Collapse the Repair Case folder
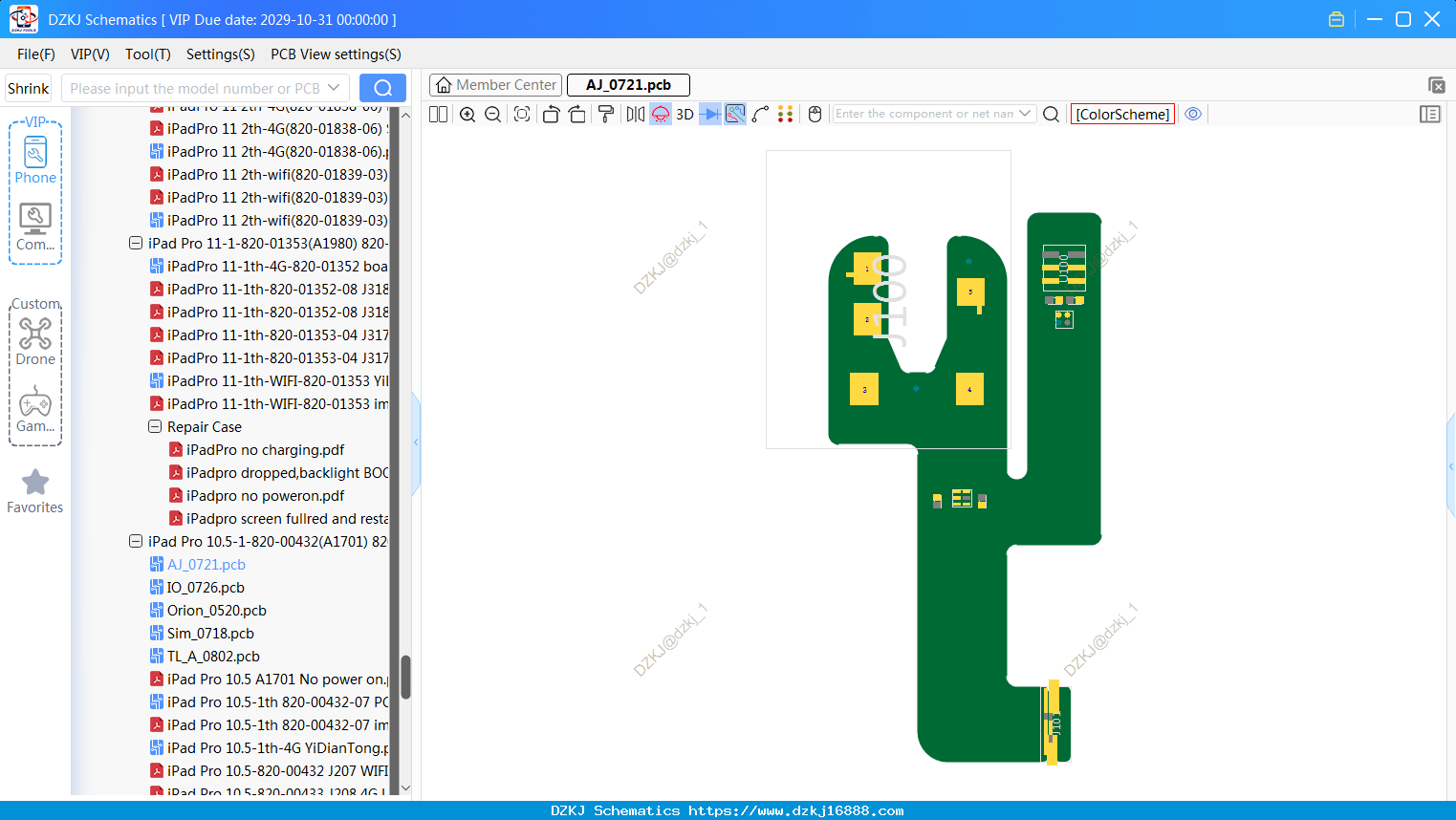1456x820 pixels. coord(155,426)
